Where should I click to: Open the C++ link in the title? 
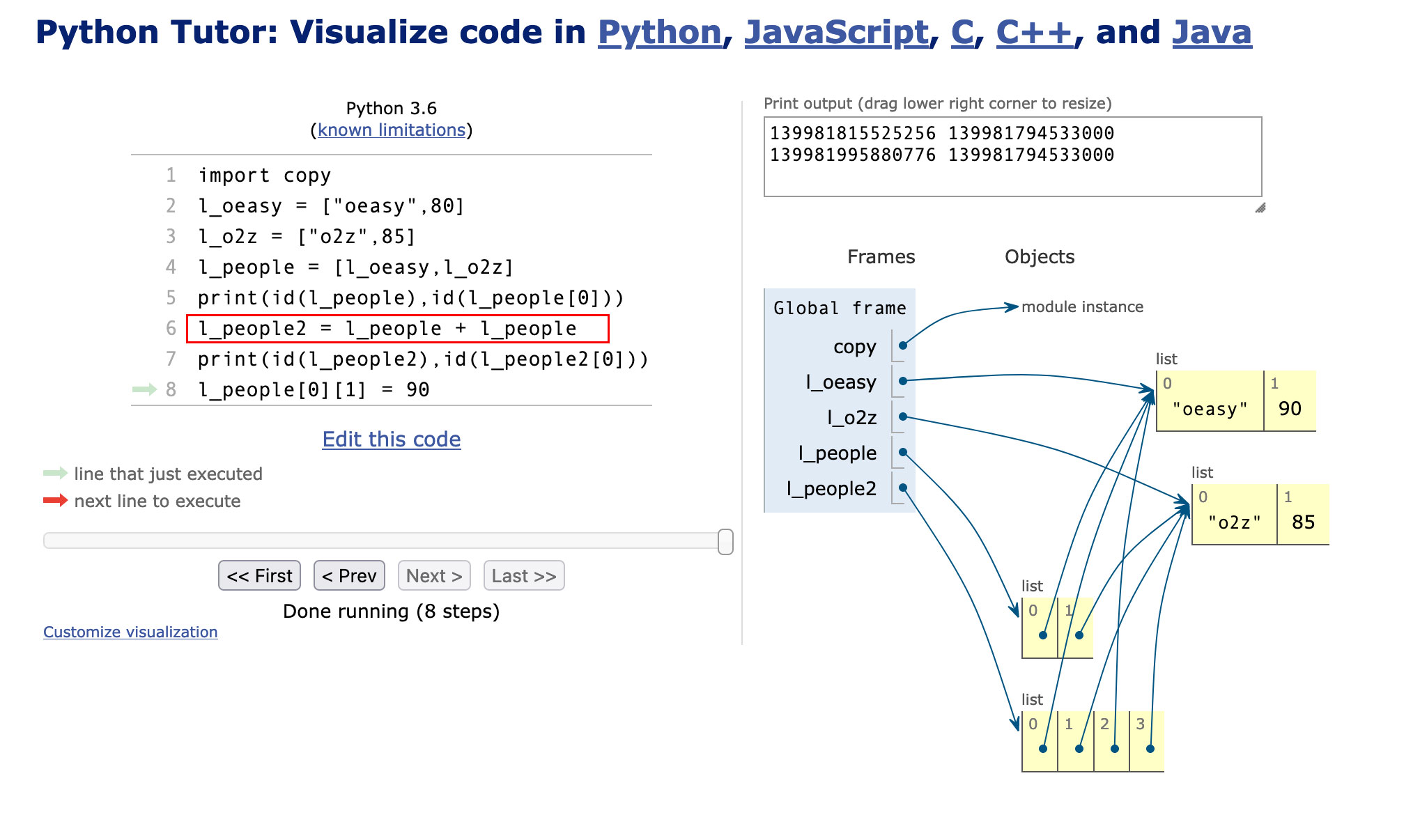click(1034, 33)
